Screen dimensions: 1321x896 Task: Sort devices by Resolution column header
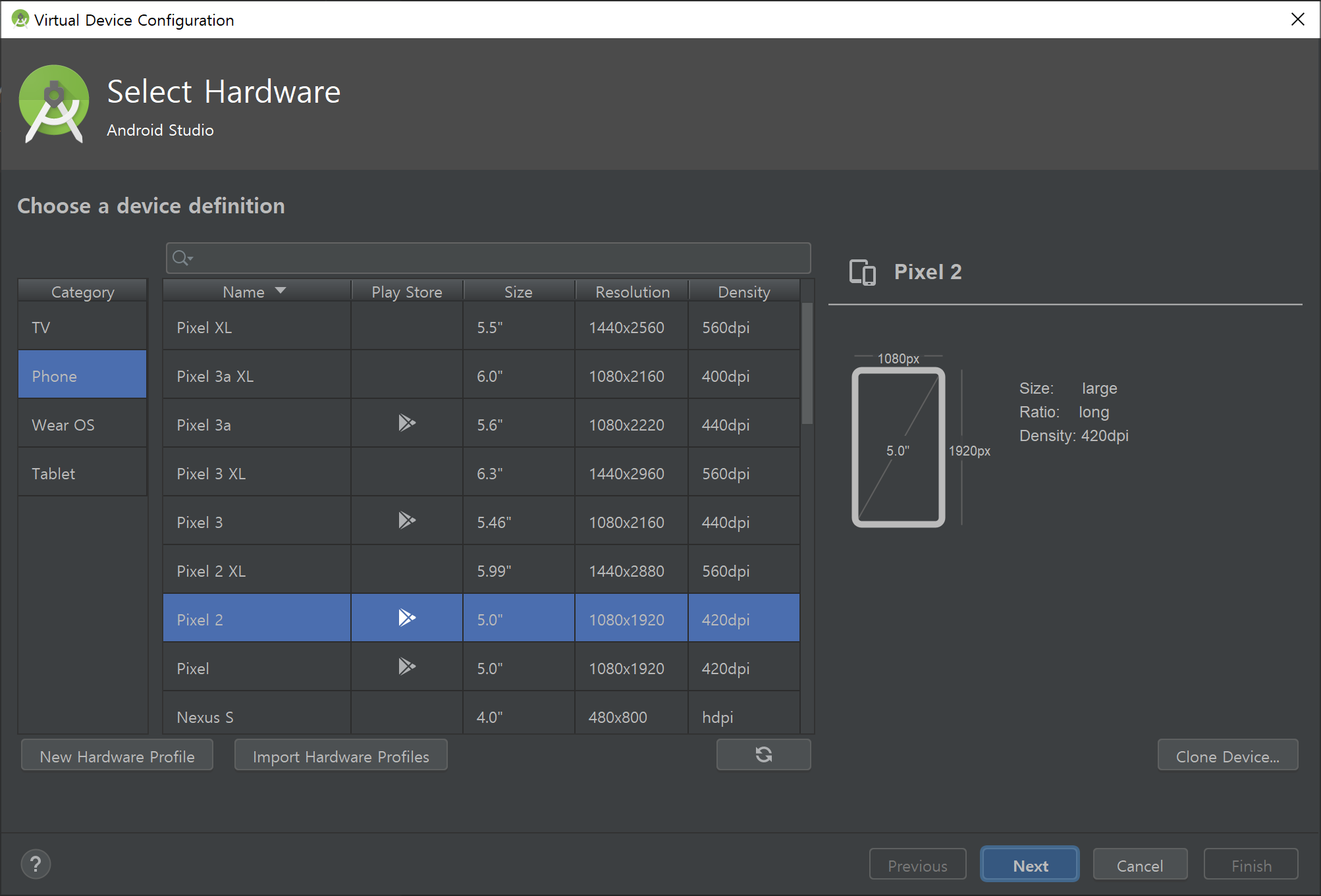(x=632, y=292)
